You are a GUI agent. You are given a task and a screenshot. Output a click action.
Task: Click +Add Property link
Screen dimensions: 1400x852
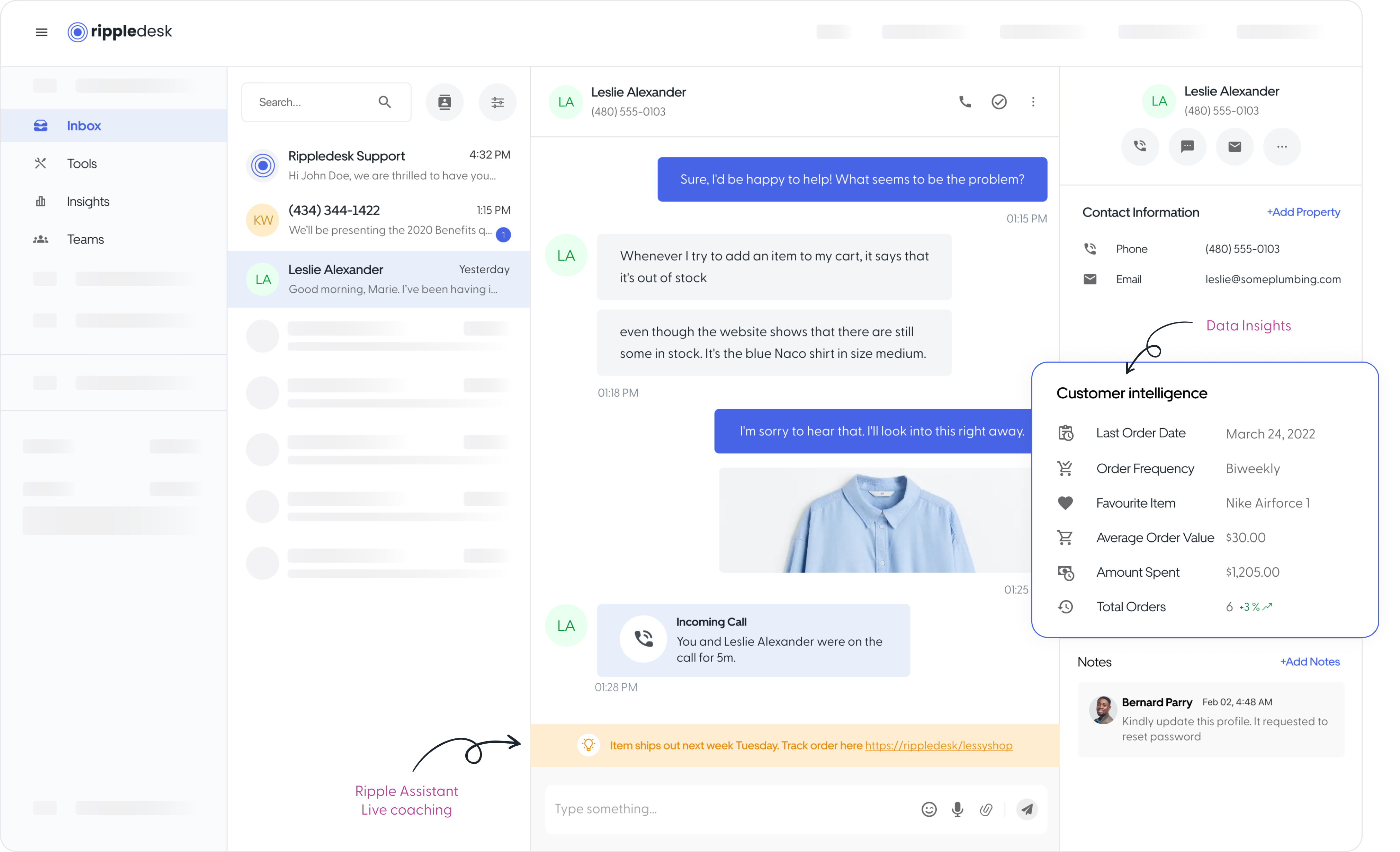[1303, 212]
